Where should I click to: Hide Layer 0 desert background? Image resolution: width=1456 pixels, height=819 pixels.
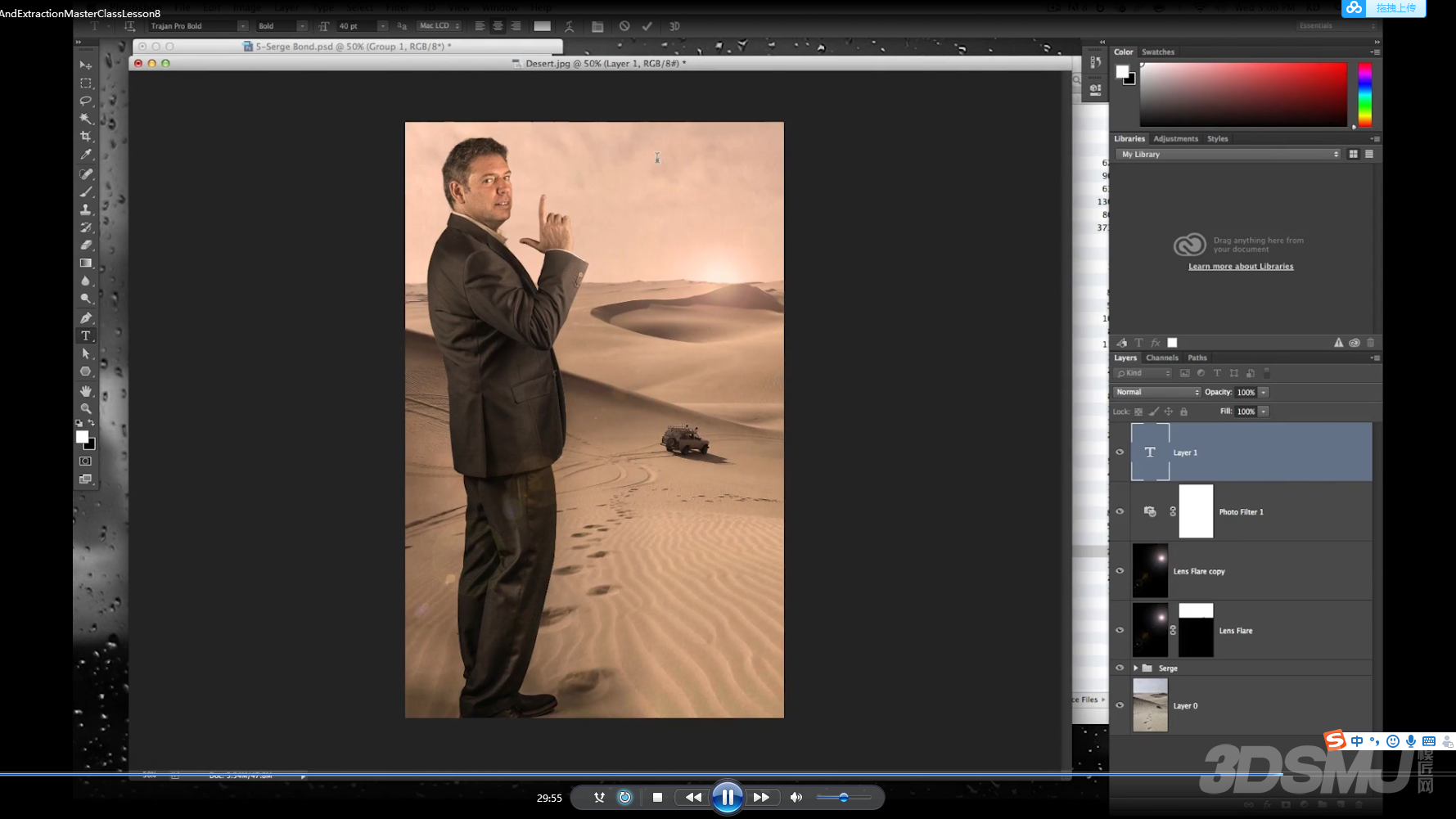pyautogui.click(x=1120, y=705)
